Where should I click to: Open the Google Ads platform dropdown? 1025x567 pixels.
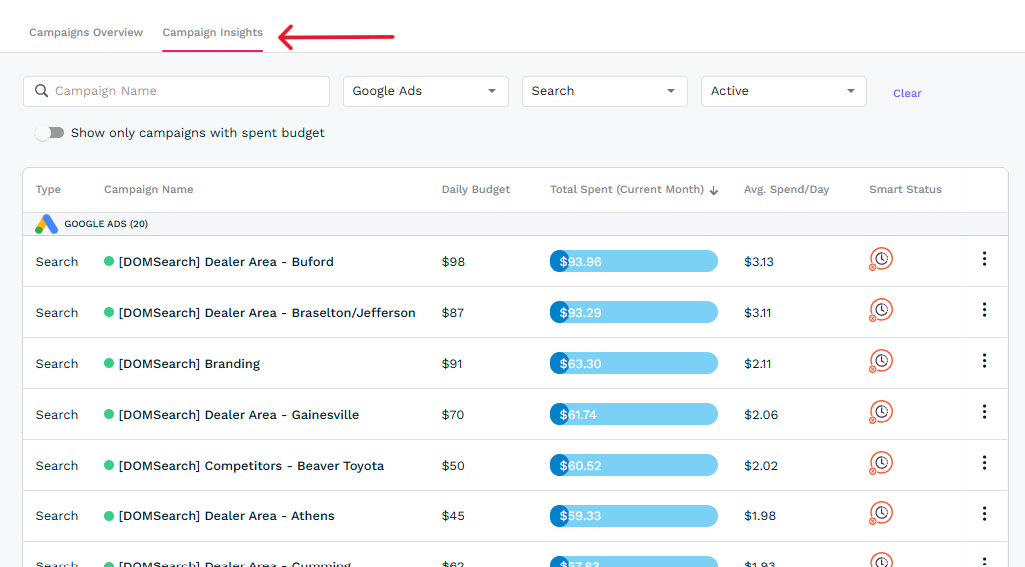425,91
